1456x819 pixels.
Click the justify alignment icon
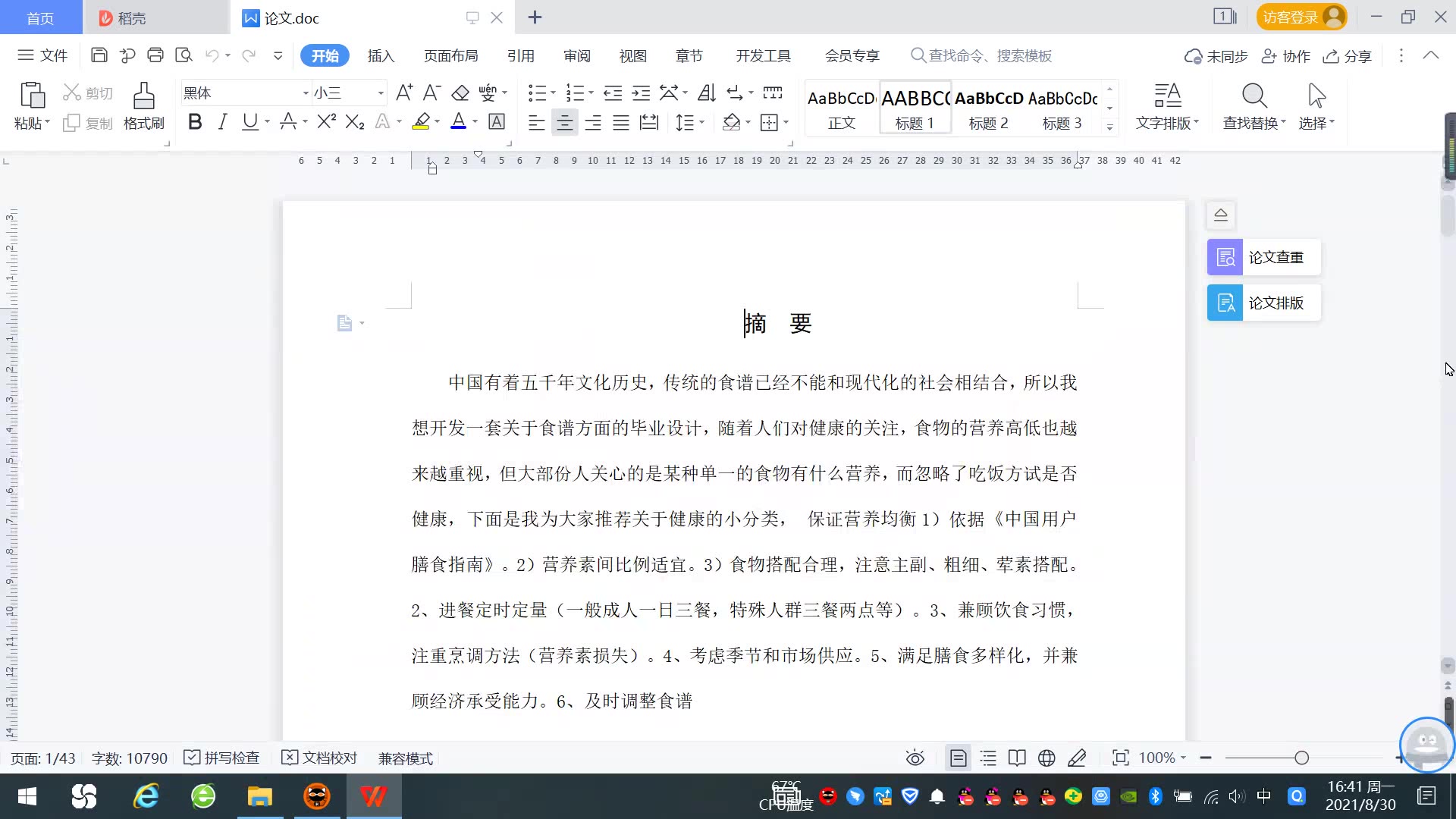(x=621, y=122)
